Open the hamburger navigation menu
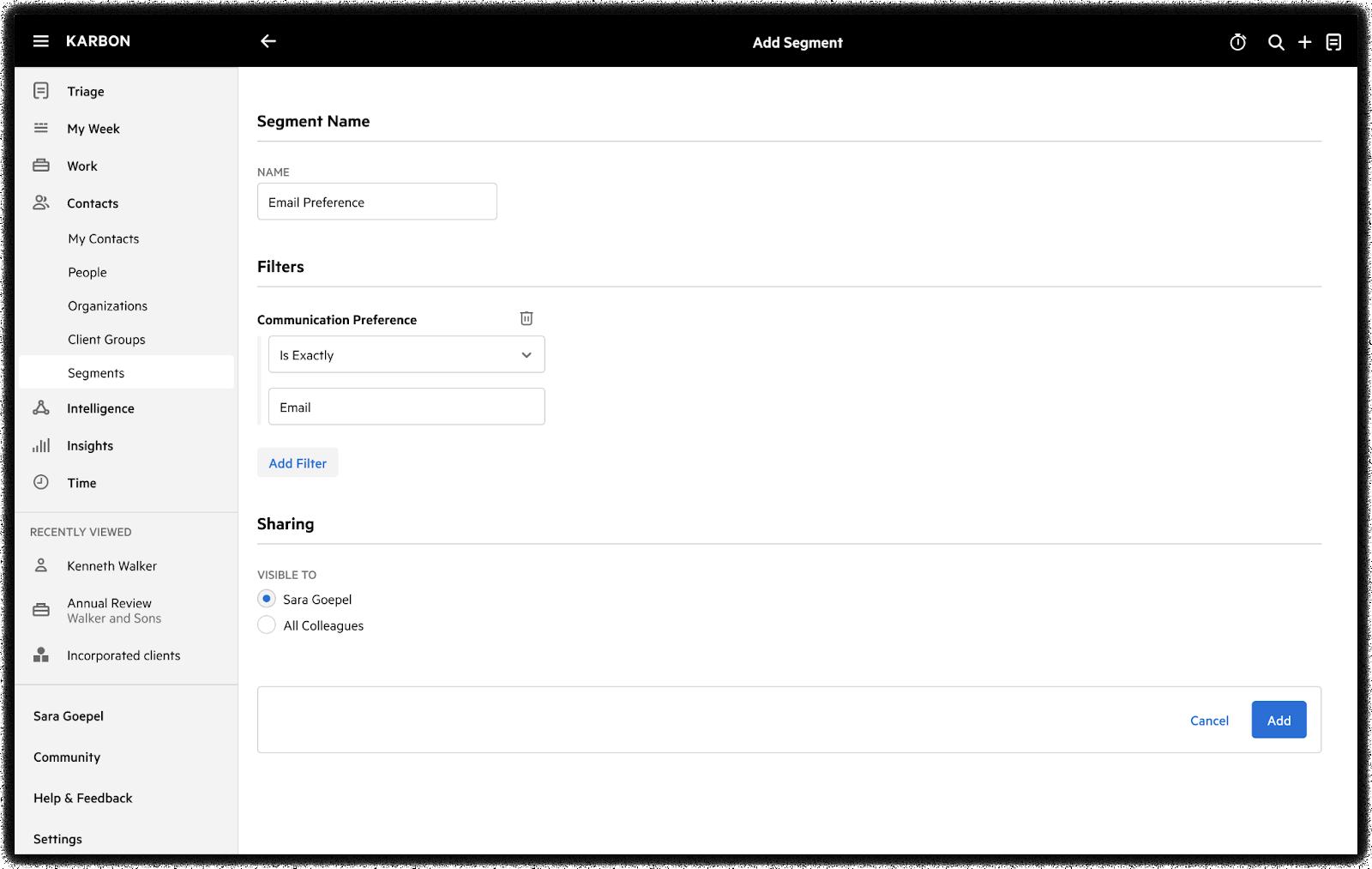The image size is (1372, 869). point(40,41)
